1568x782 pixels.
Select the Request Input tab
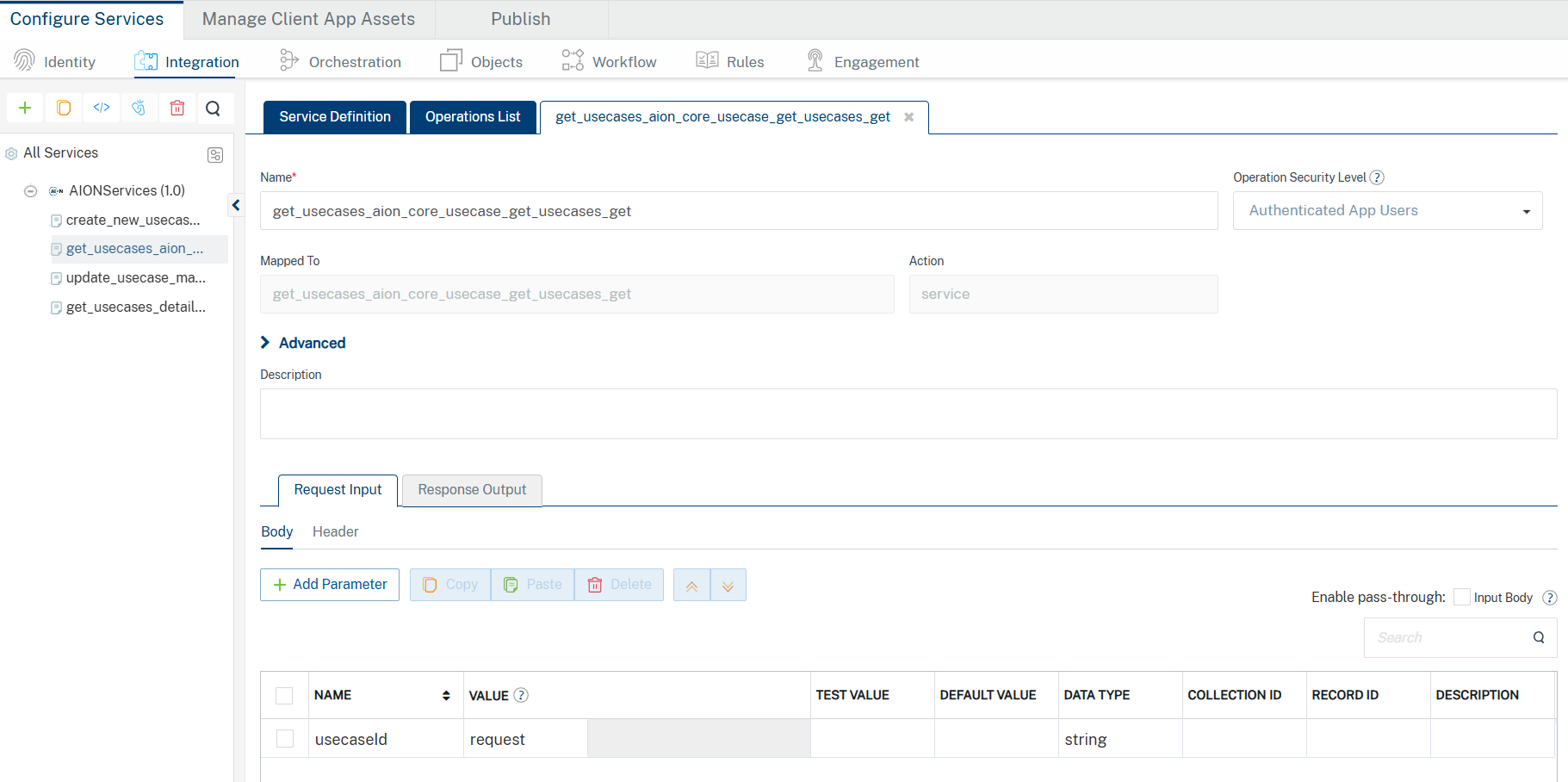coord(338,490)
